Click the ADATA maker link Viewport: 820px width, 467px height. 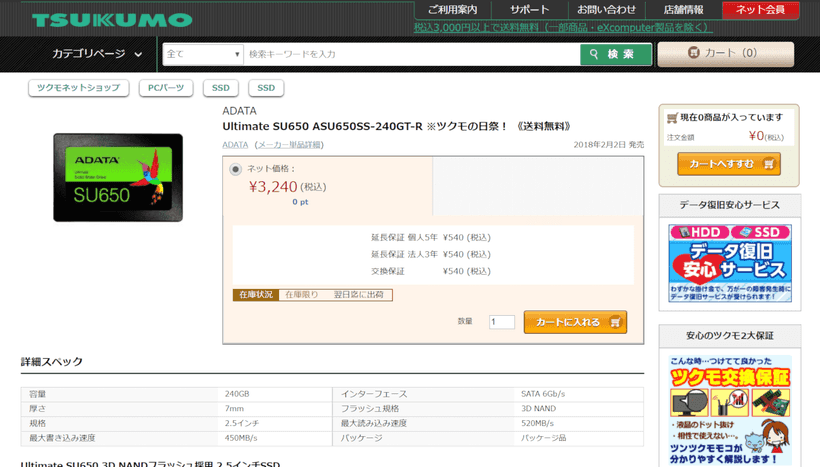[x=235, y=145]
